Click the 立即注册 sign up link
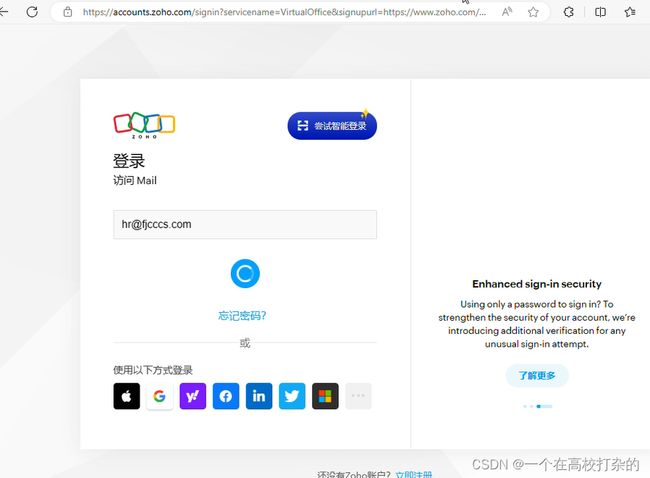Viewport: 650px width, 478px height. (x=414, y=474)
